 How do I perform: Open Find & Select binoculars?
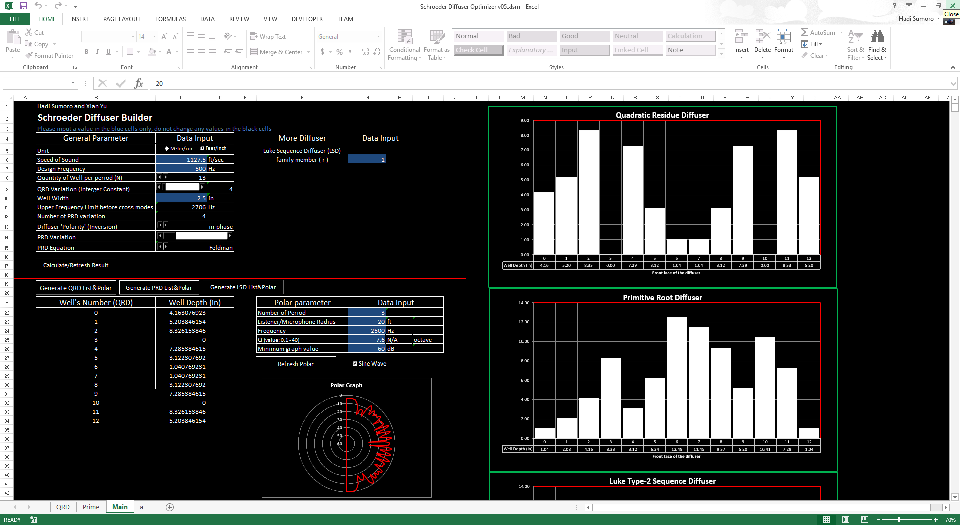(x=877, y=45)
